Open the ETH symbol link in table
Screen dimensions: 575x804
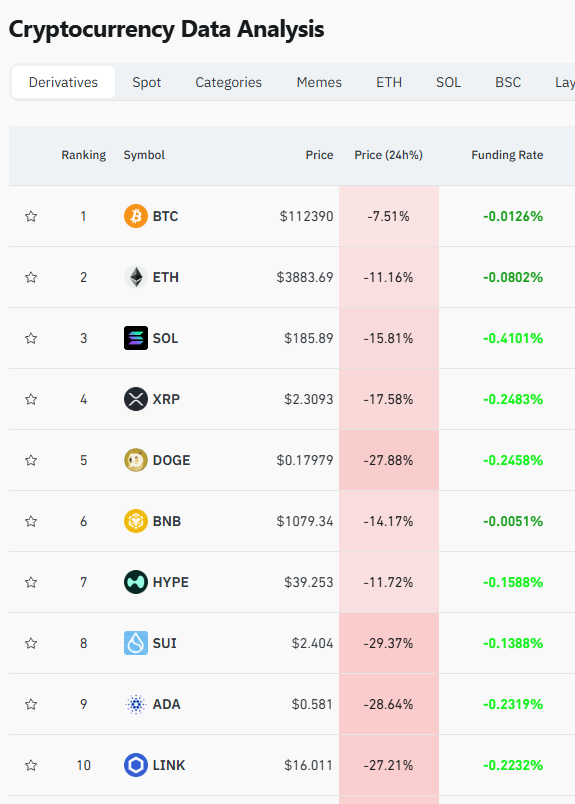tap(166, 277)
